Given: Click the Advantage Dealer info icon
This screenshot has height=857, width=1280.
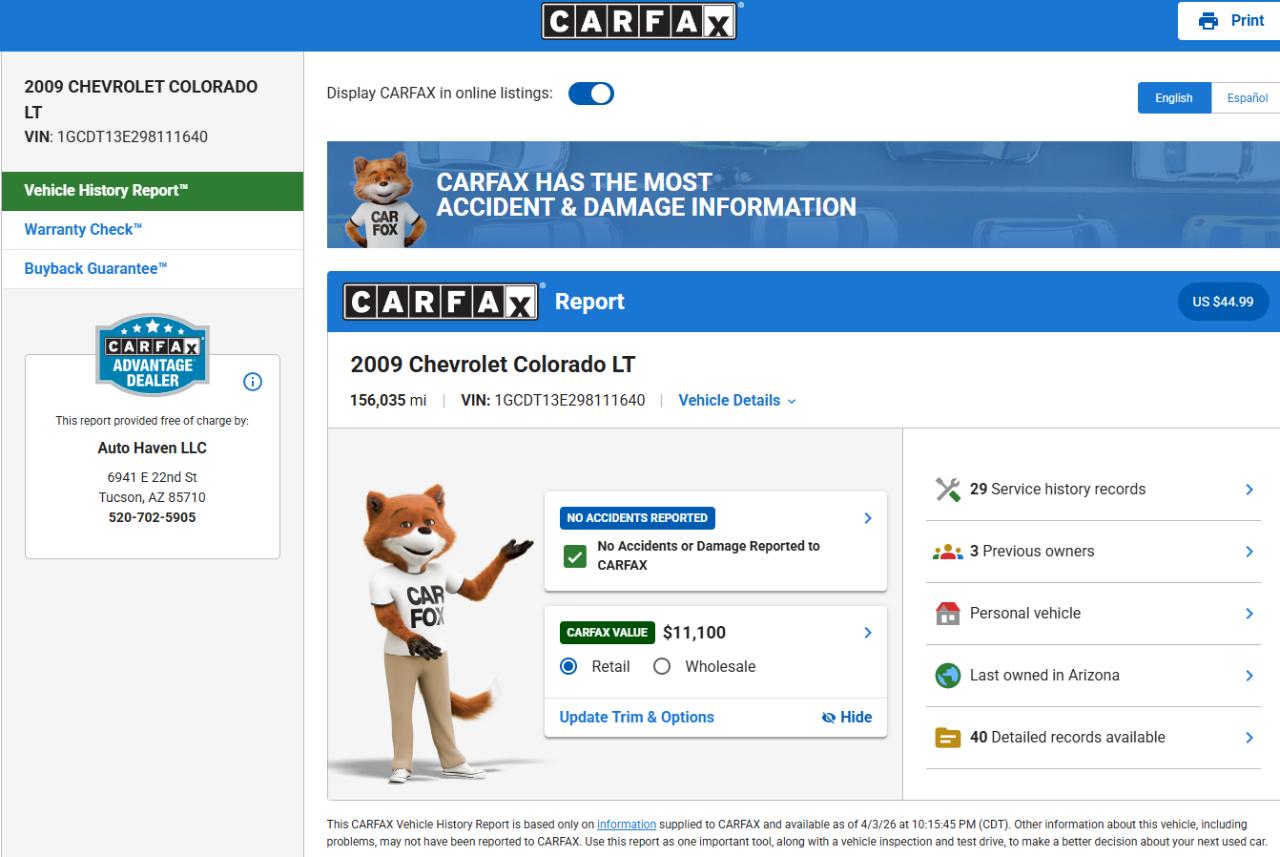Looking at the screenshot, I should (x=253, y=382).
